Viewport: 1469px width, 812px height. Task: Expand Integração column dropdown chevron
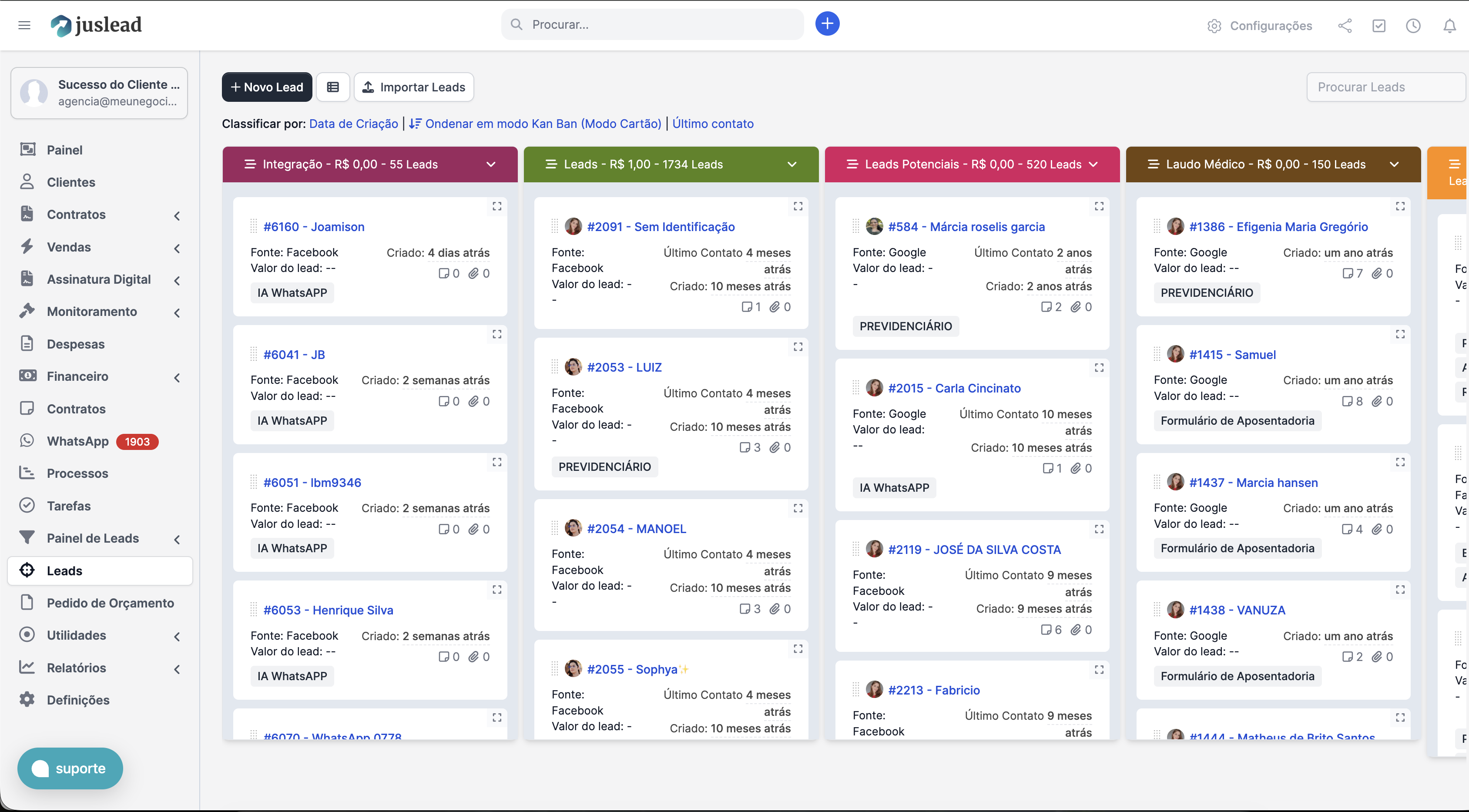click(x=490, y=164)
